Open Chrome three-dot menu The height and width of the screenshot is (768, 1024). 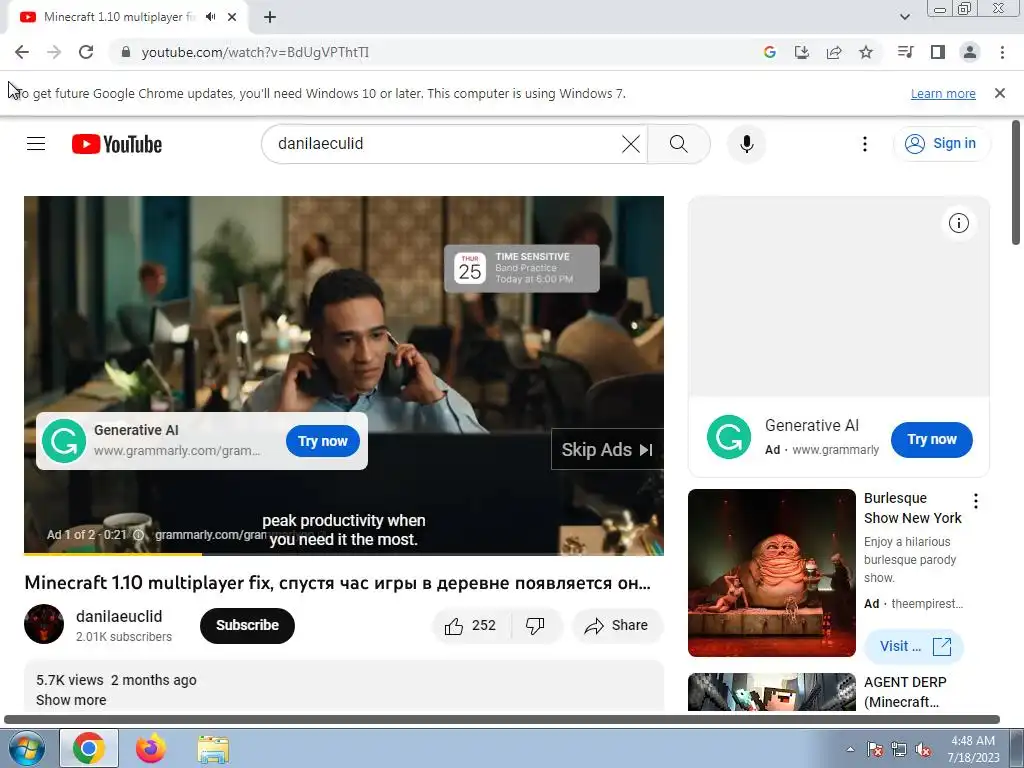tap(1002, 52)
